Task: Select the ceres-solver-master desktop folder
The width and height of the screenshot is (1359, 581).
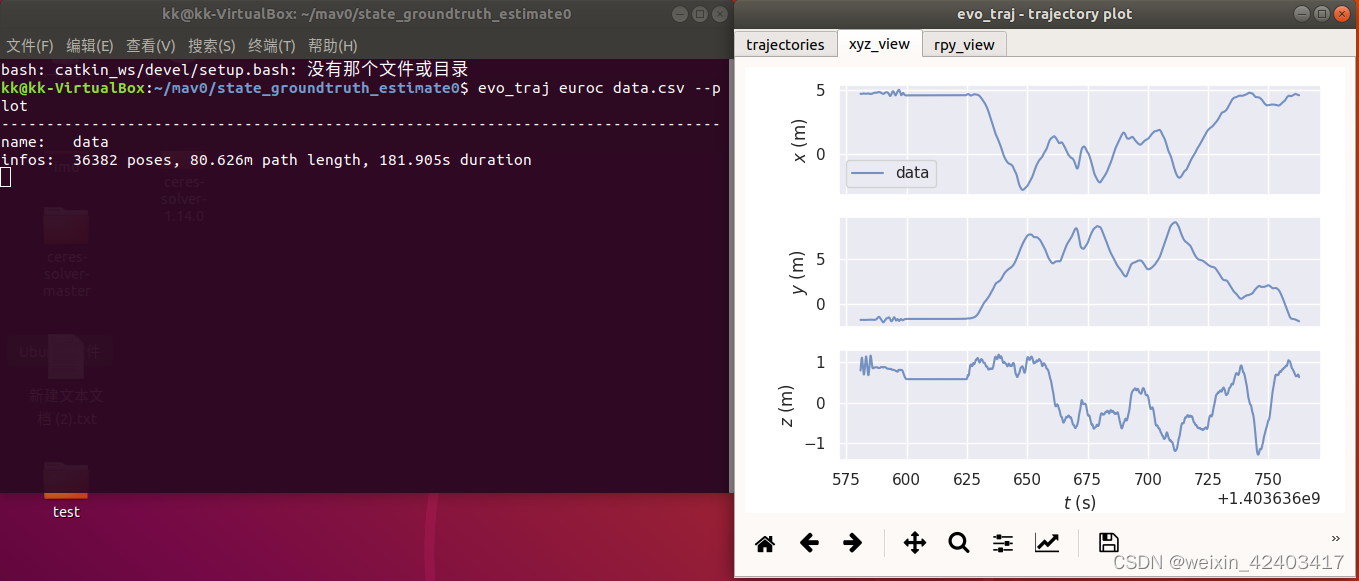Action: tap(67, 252)
